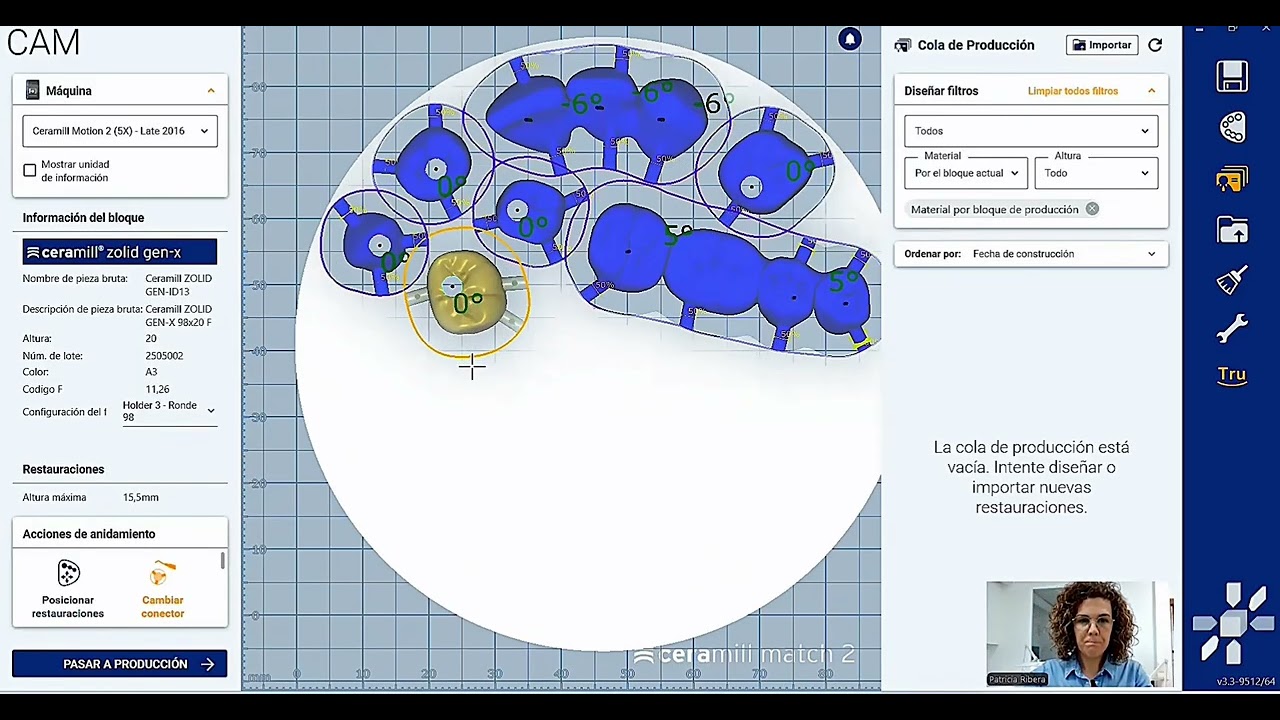
Task: Open the Holder 3 - Ronde 98 dropdown
Action: point(169,411)
